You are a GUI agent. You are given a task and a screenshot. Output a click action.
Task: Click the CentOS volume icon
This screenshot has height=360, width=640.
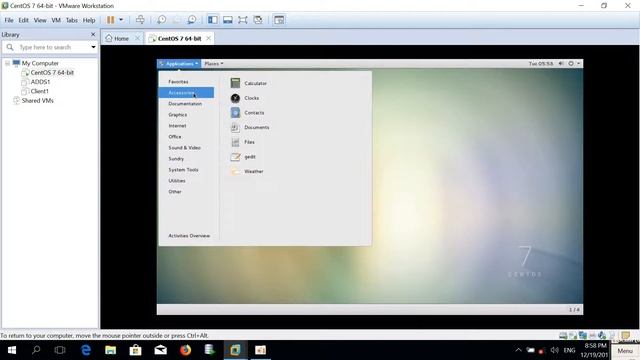(x=561, y=64)
